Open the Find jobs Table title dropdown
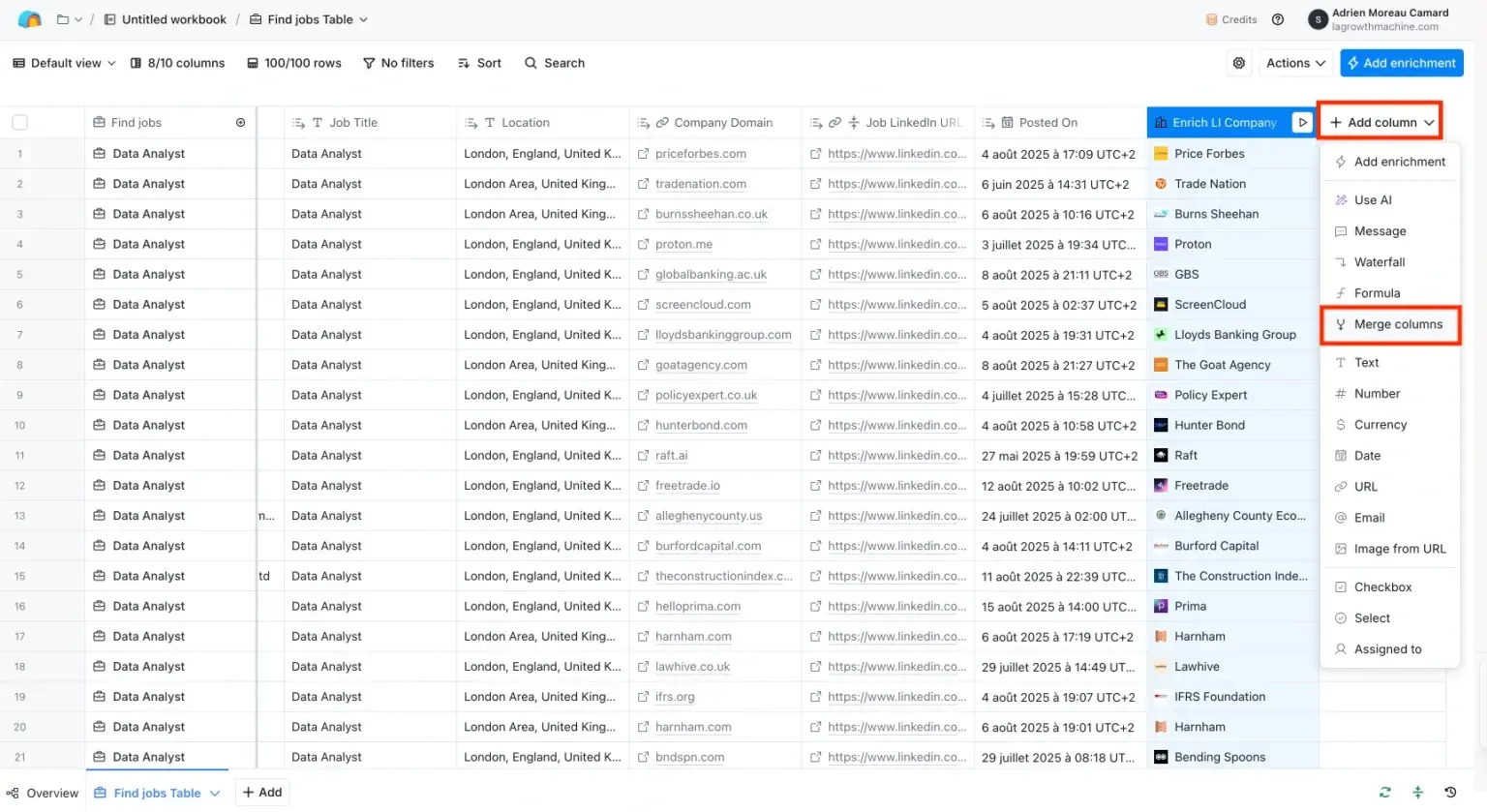The image size is (1487, 812). pos(309,19)
